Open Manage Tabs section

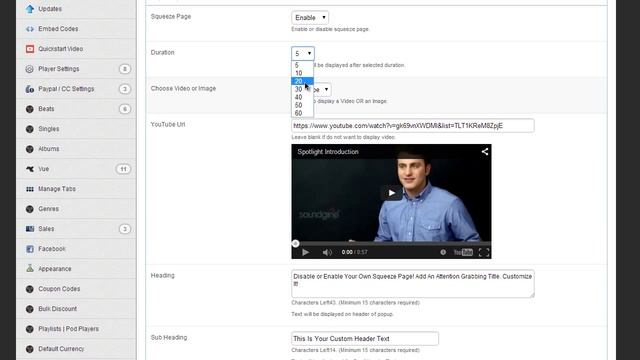(x=57, y=189)
